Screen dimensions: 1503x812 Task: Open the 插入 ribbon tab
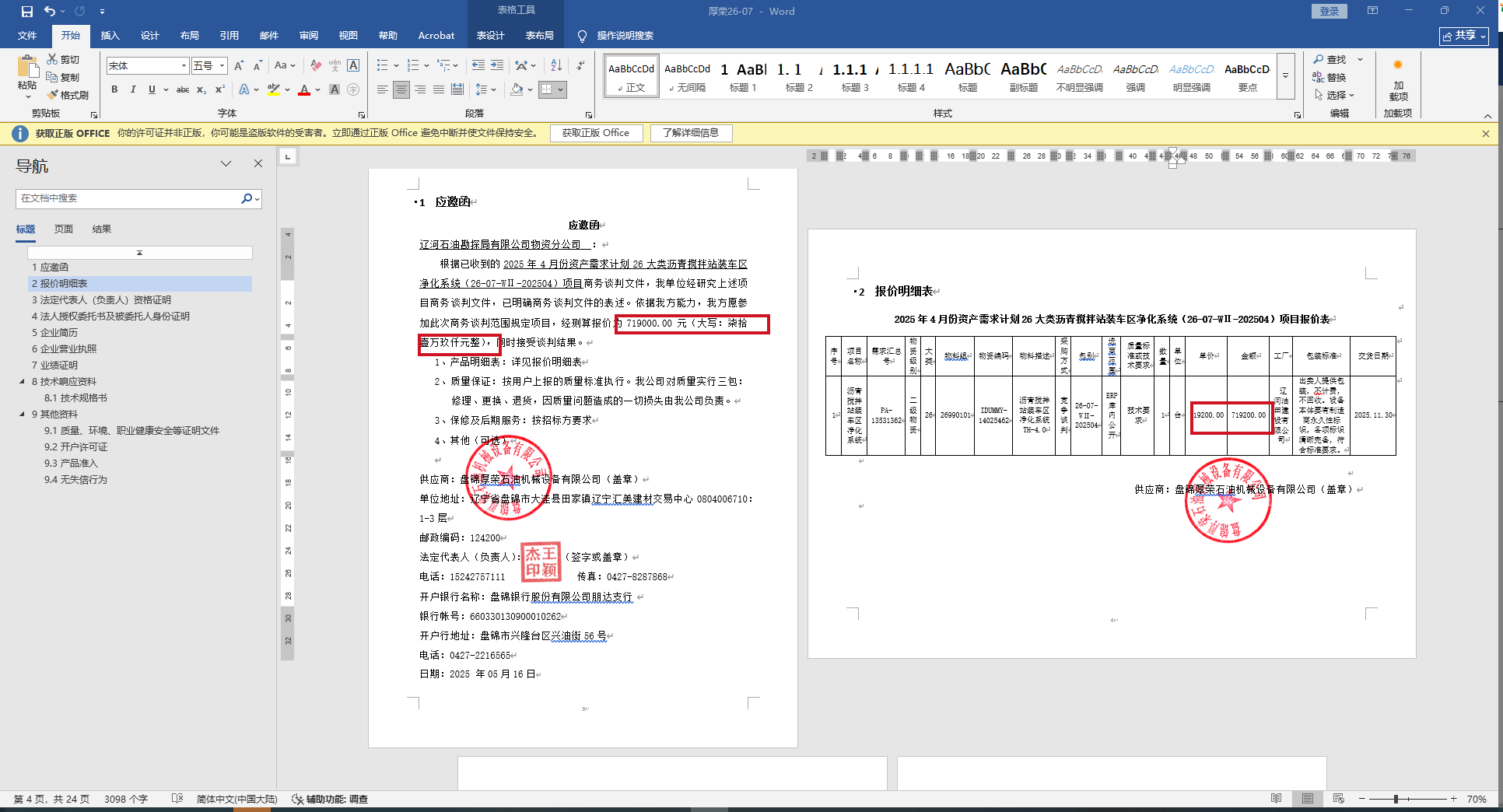pos(110,36)
